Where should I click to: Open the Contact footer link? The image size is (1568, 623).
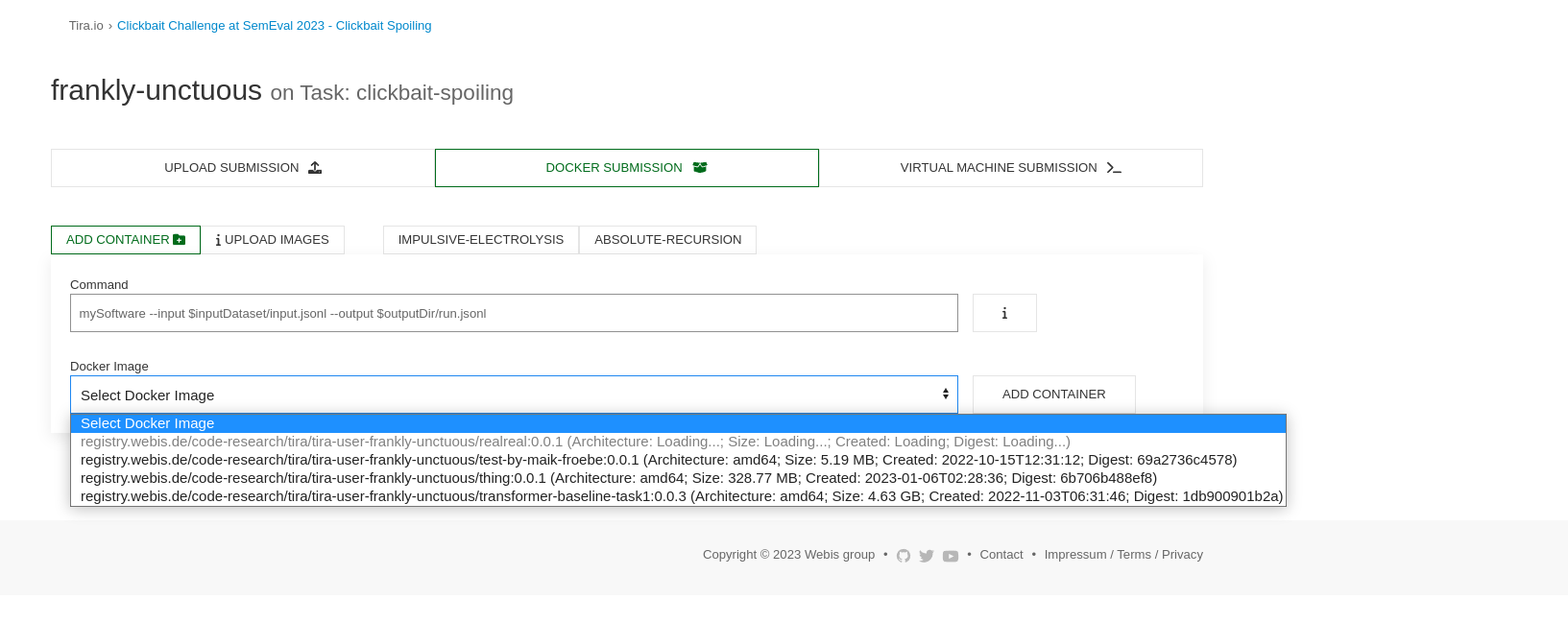click(x=1001, y=555)
